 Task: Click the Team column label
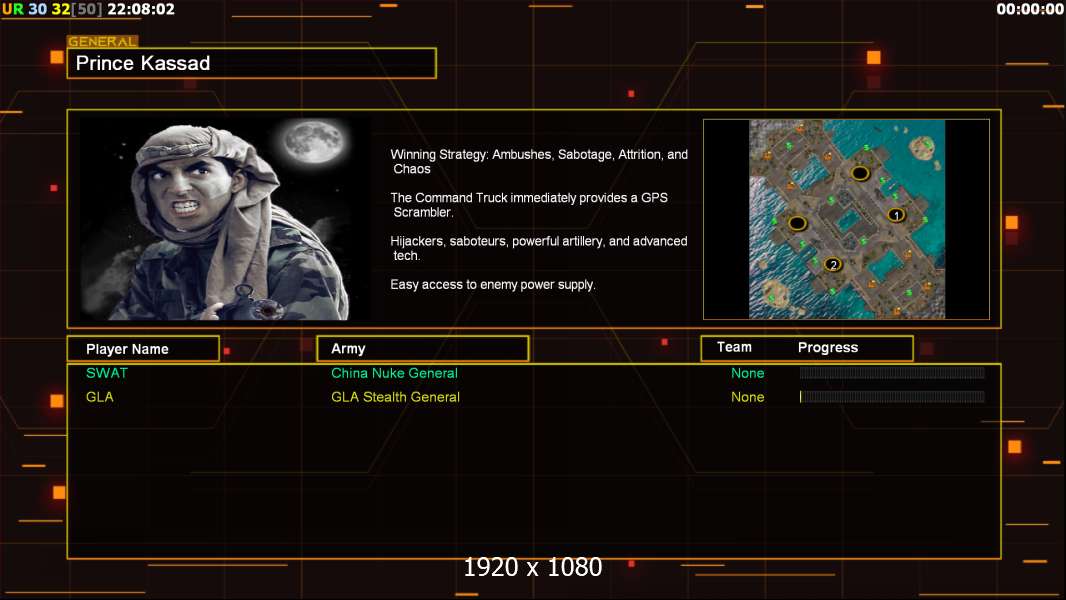(734, 347)
